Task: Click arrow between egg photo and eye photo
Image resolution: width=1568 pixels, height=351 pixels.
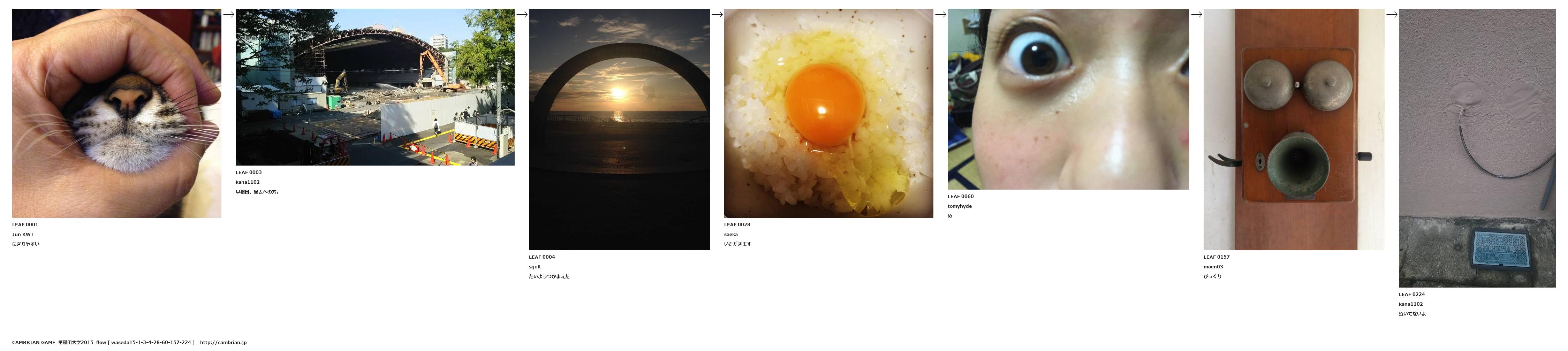Action: click(940, 15)
